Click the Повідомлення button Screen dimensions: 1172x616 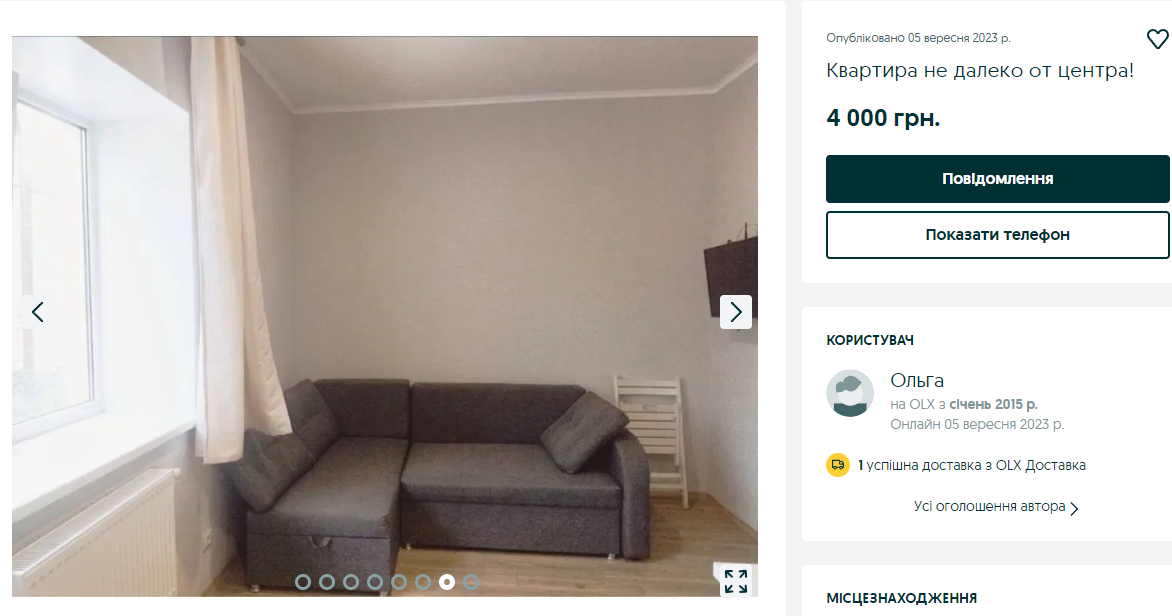[x=997, y=179]
